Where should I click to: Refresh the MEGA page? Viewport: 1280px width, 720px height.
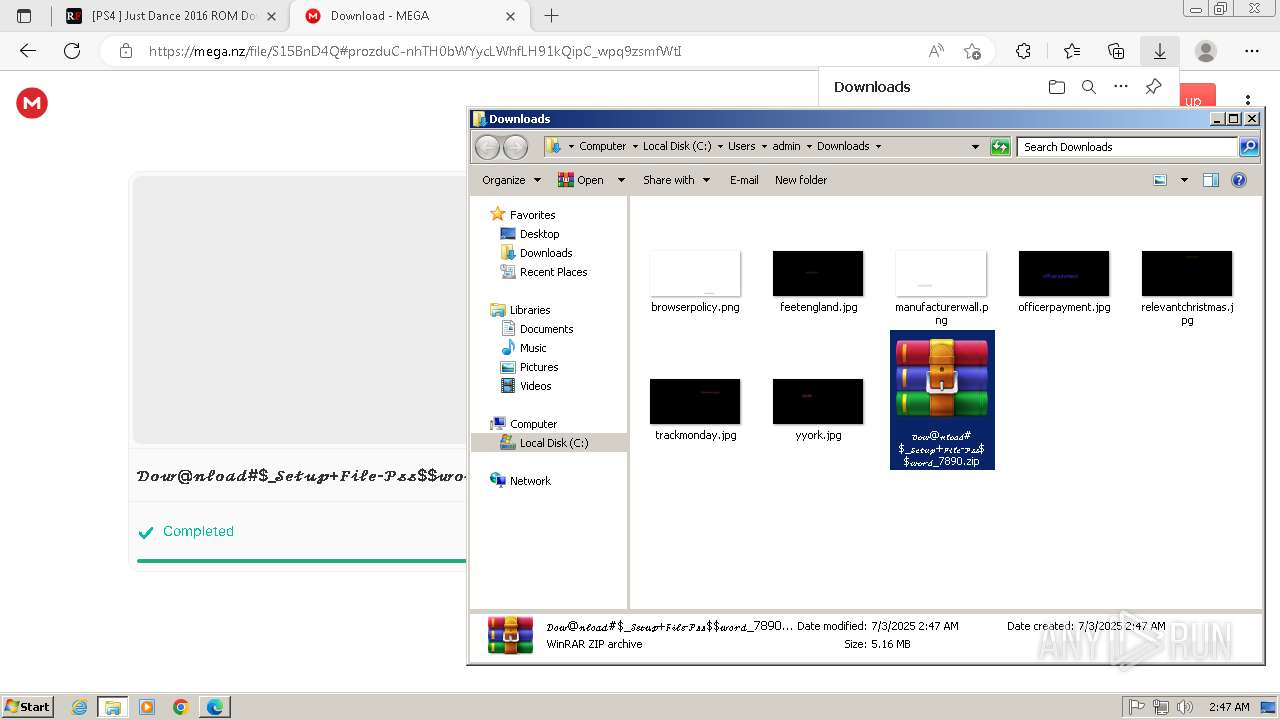point(72,51)
